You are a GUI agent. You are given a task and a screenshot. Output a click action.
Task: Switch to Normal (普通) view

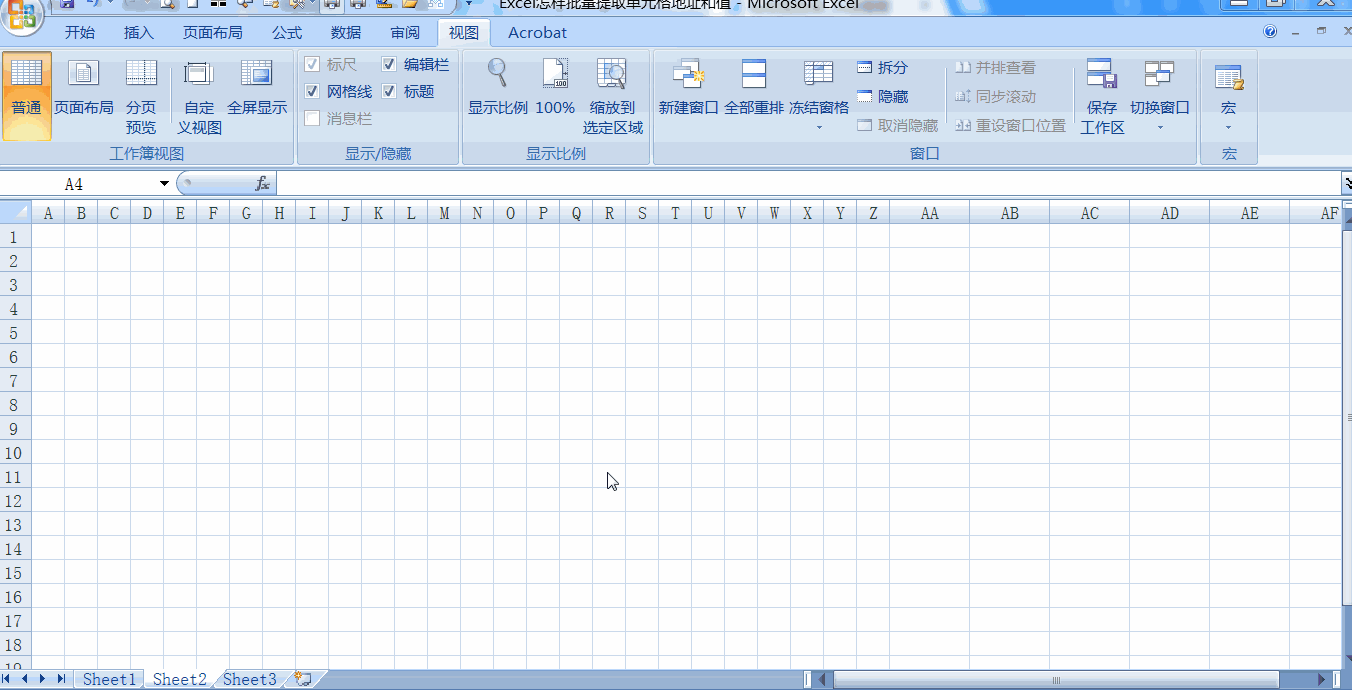pos(27,96)
